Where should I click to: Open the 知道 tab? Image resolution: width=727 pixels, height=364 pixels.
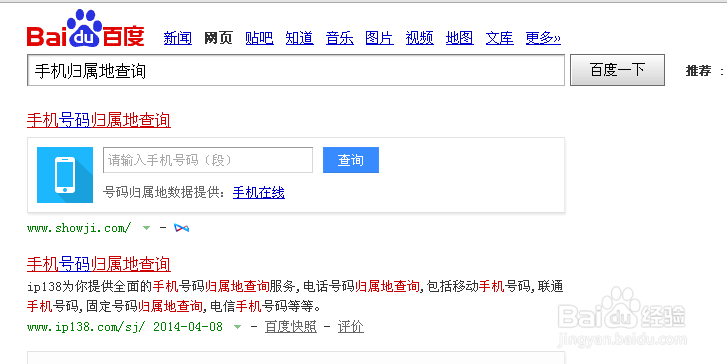pos(300,38)
